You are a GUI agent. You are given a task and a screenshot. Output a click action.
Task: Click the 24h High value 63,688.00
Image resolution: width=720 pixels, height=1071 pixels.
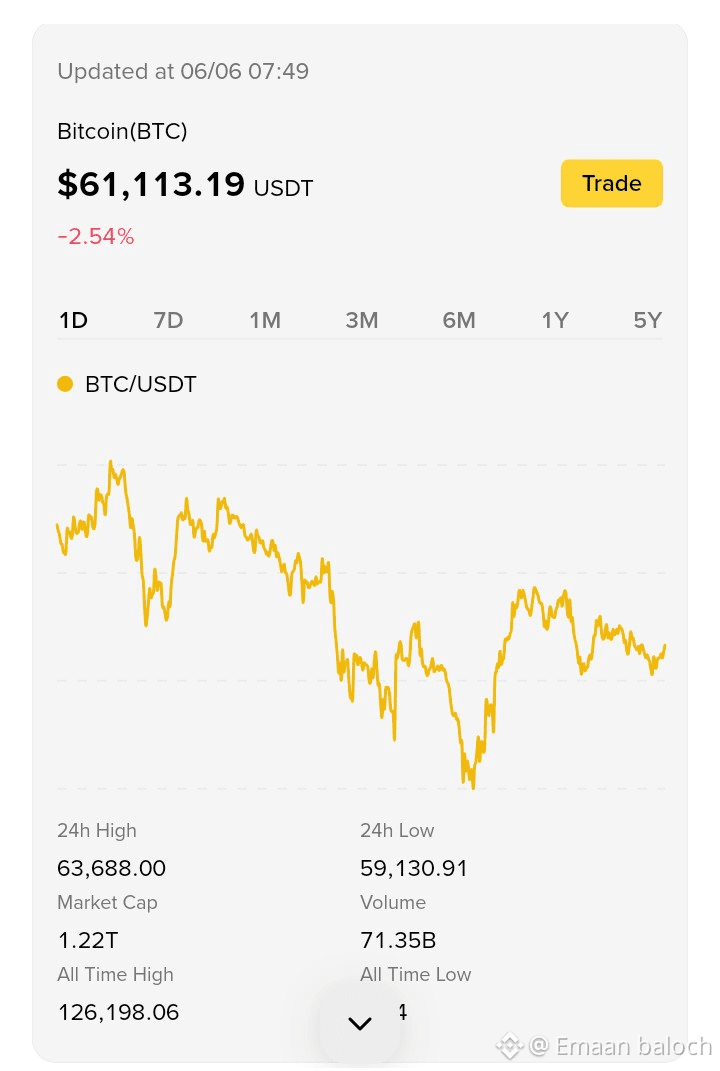tap(111, 868)
